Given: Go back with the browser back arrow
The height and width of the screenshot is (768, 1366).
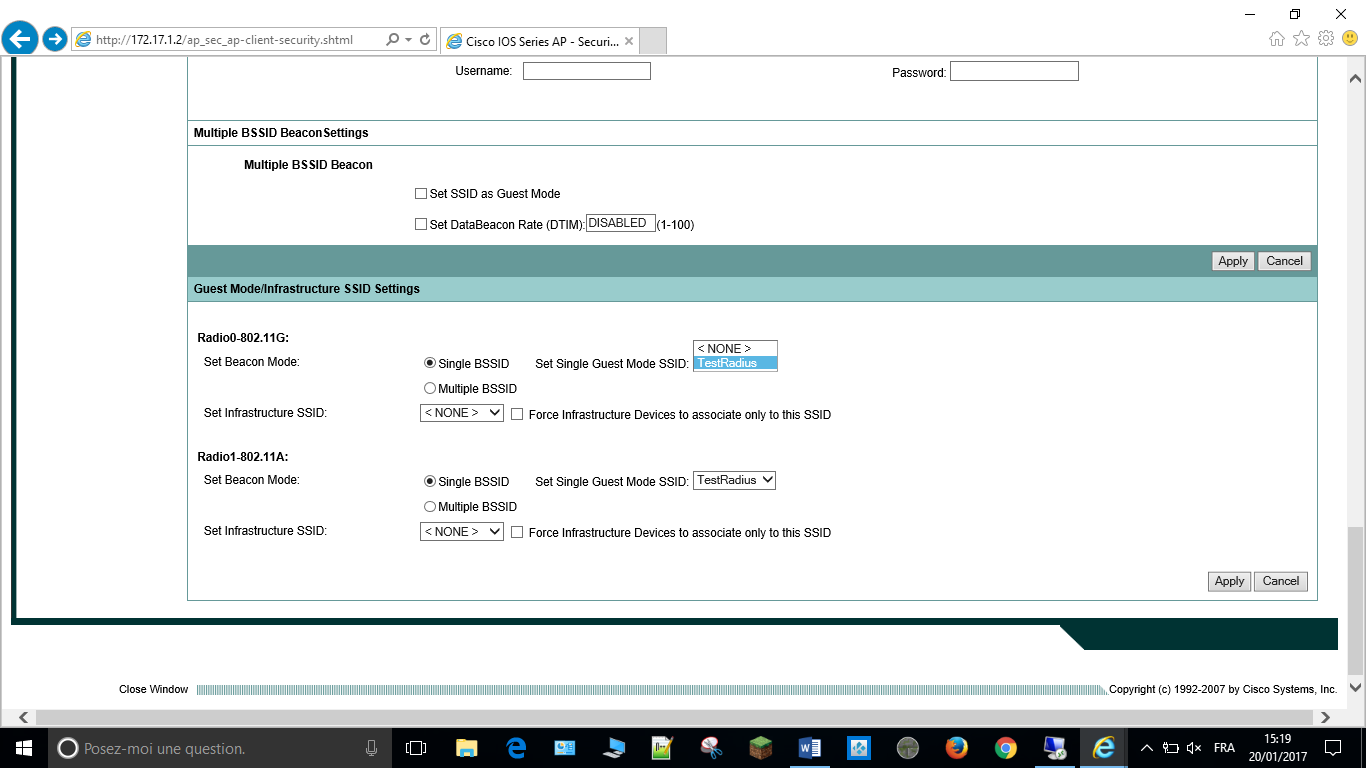Looking at the screenshot, I should coord(20,39).
